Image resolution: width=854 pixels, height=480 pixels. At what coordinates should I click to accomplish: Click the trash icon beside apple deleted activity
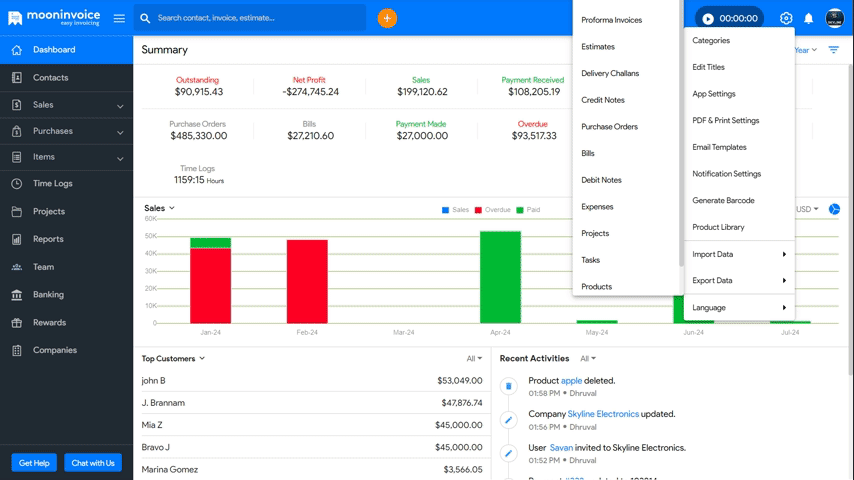(x=509, y=386)
